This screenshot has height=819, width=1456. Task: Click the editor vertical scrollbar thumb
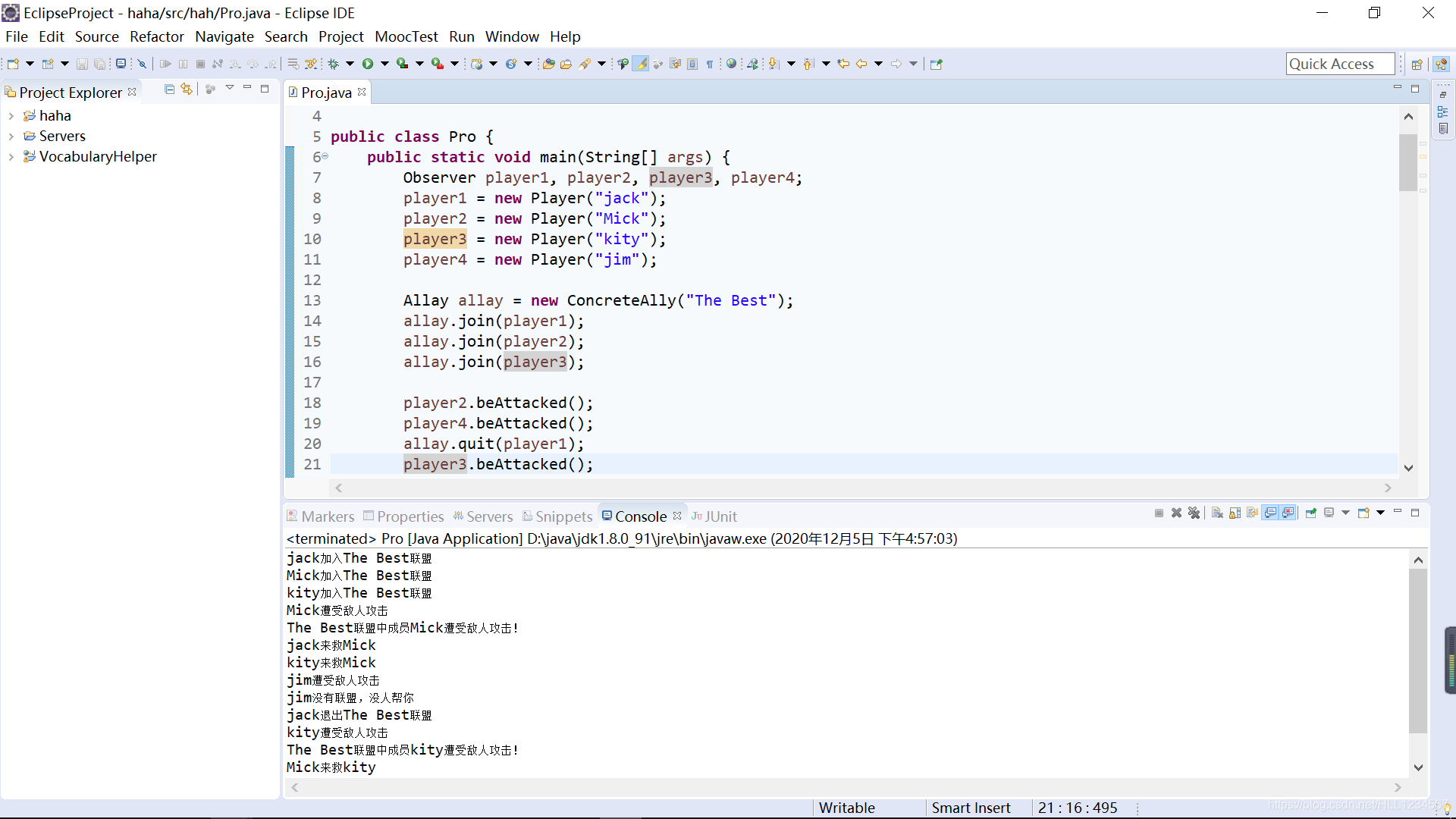coord(1408,162)
